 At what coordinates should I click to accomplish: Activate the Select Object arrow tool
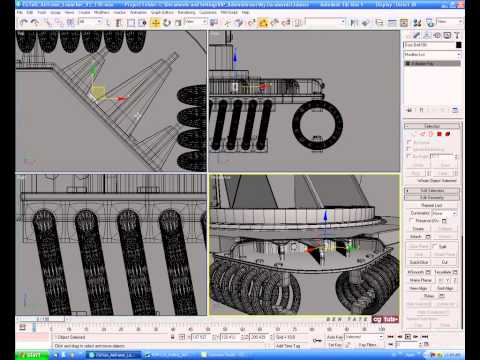pyautogui.click(x=108, y=23)
